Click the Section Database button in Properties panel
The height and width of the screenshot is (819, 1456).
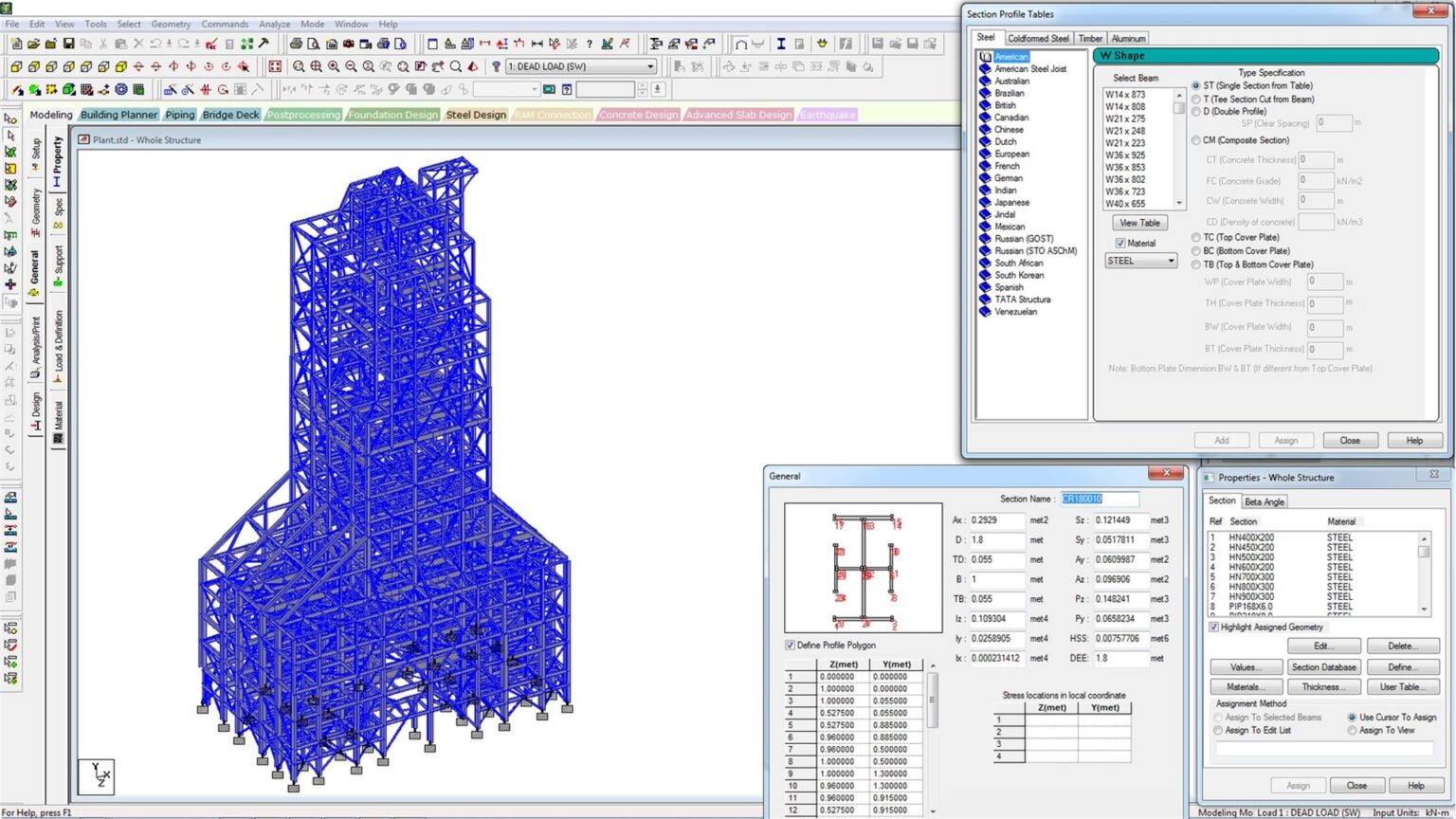point(1323,666)
